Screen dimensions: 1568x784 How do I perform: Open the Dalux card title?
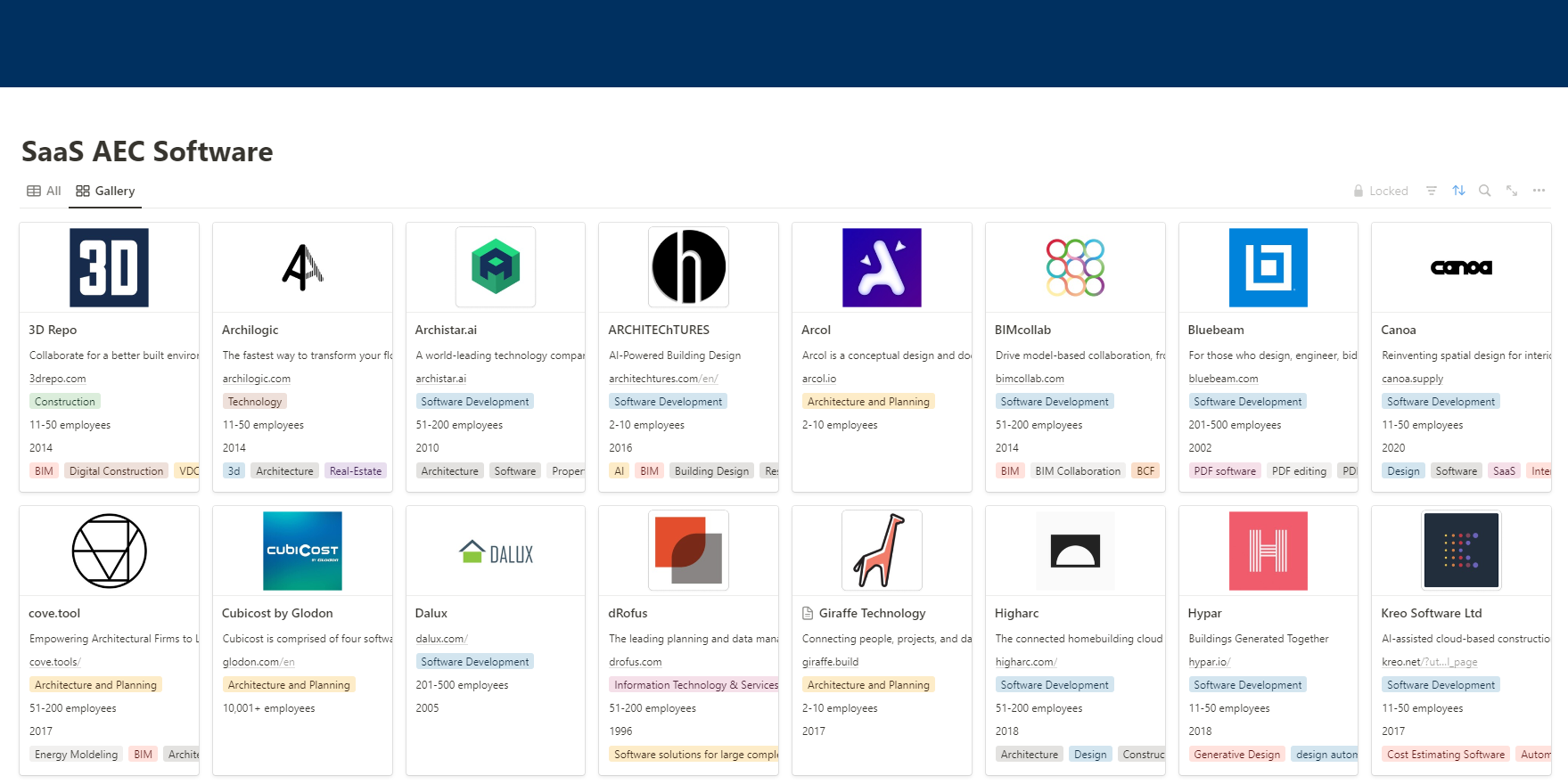tap(431, 613)
